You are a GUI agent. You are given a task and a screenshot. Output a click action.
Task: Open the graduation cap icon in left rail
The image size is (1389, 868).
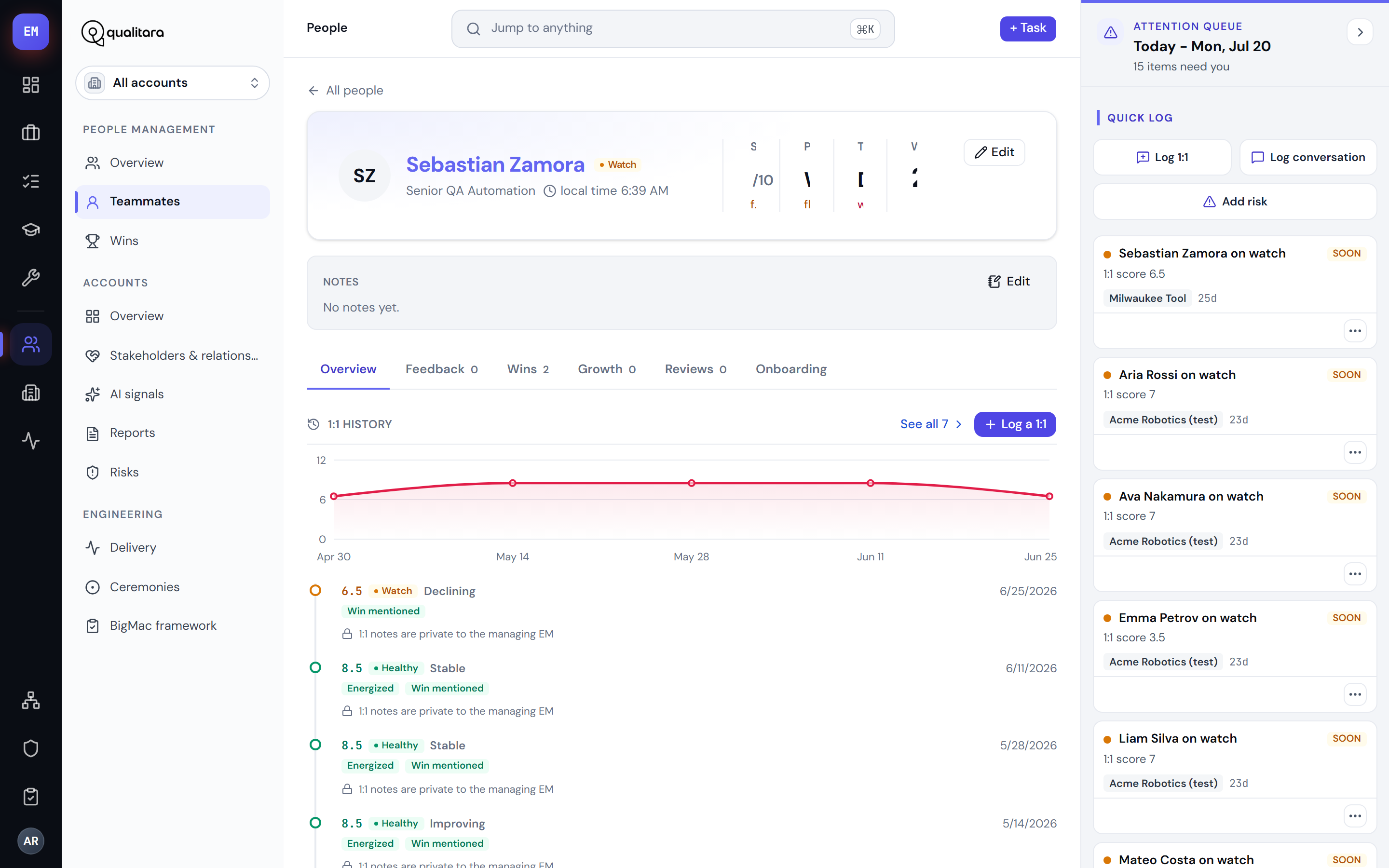click(x=30, y=230)
